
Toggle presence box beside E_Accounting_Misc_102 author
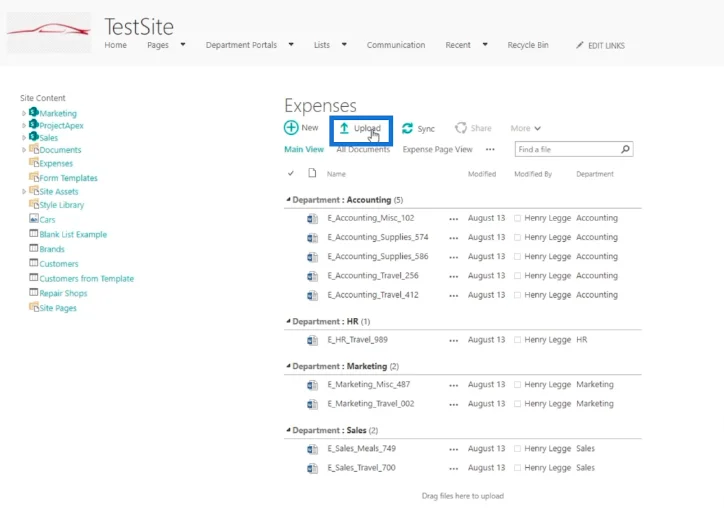coord(518,218)
